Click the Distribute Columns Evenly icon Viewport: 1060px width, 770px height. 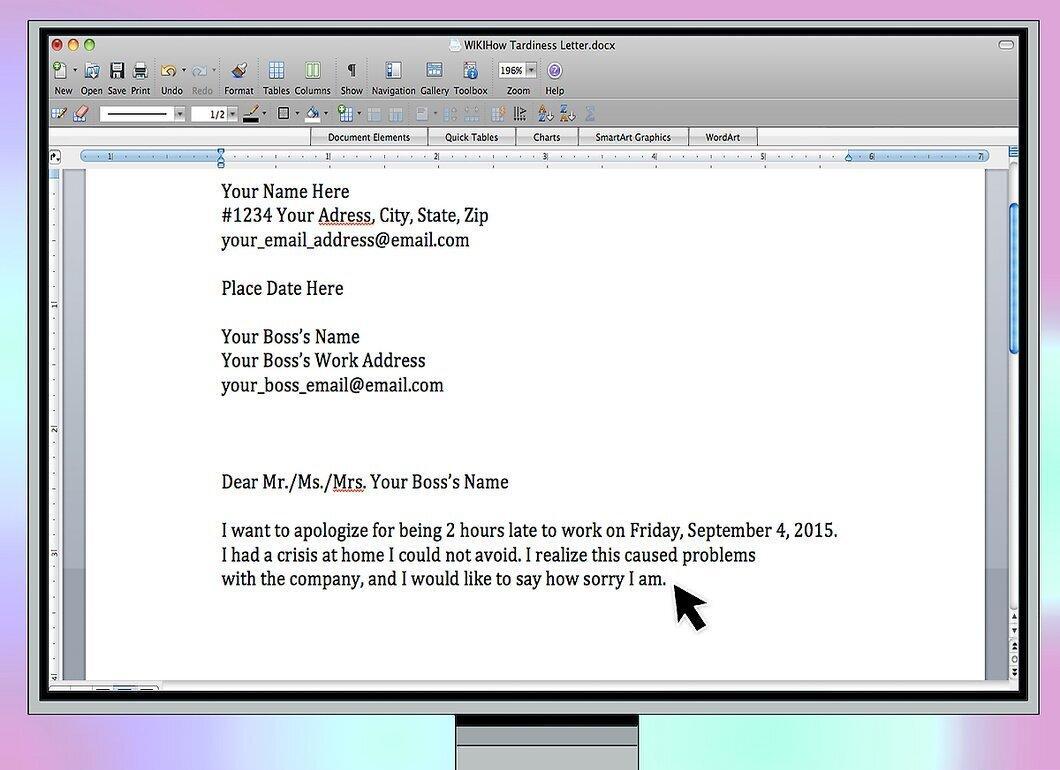[x=471, y=114]
